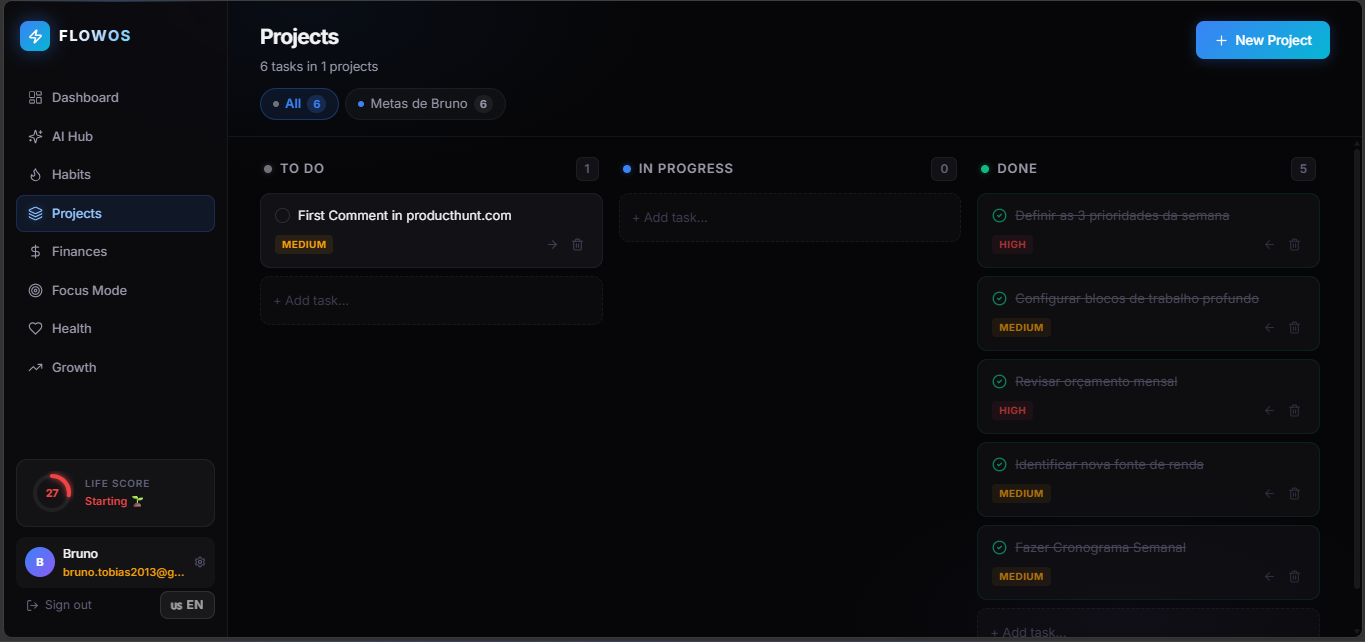
Task: Move 'Configurar blocos de trabalho profundo' back
Action: 1269,327
